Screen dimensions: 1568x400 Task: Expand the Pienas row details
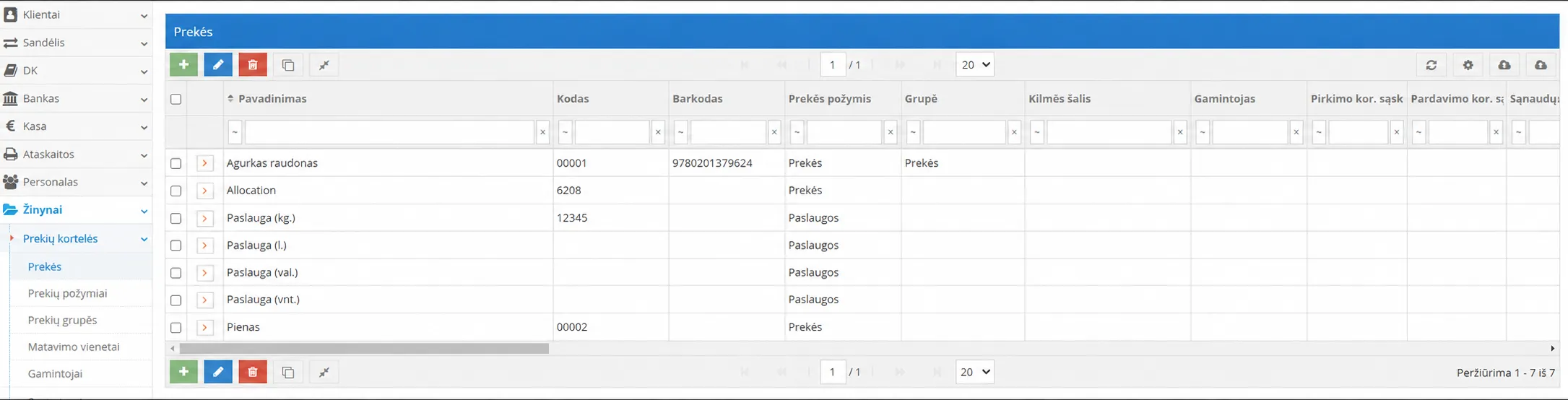(x=205, y=327)
